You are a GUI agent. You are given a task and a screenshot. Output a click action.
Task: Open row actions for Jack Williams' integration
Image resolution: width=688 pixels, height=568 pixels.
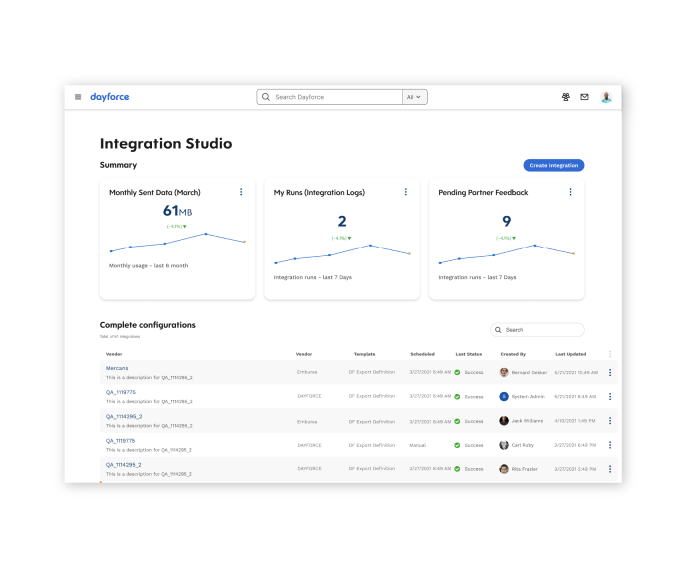(x=610, y=421)
